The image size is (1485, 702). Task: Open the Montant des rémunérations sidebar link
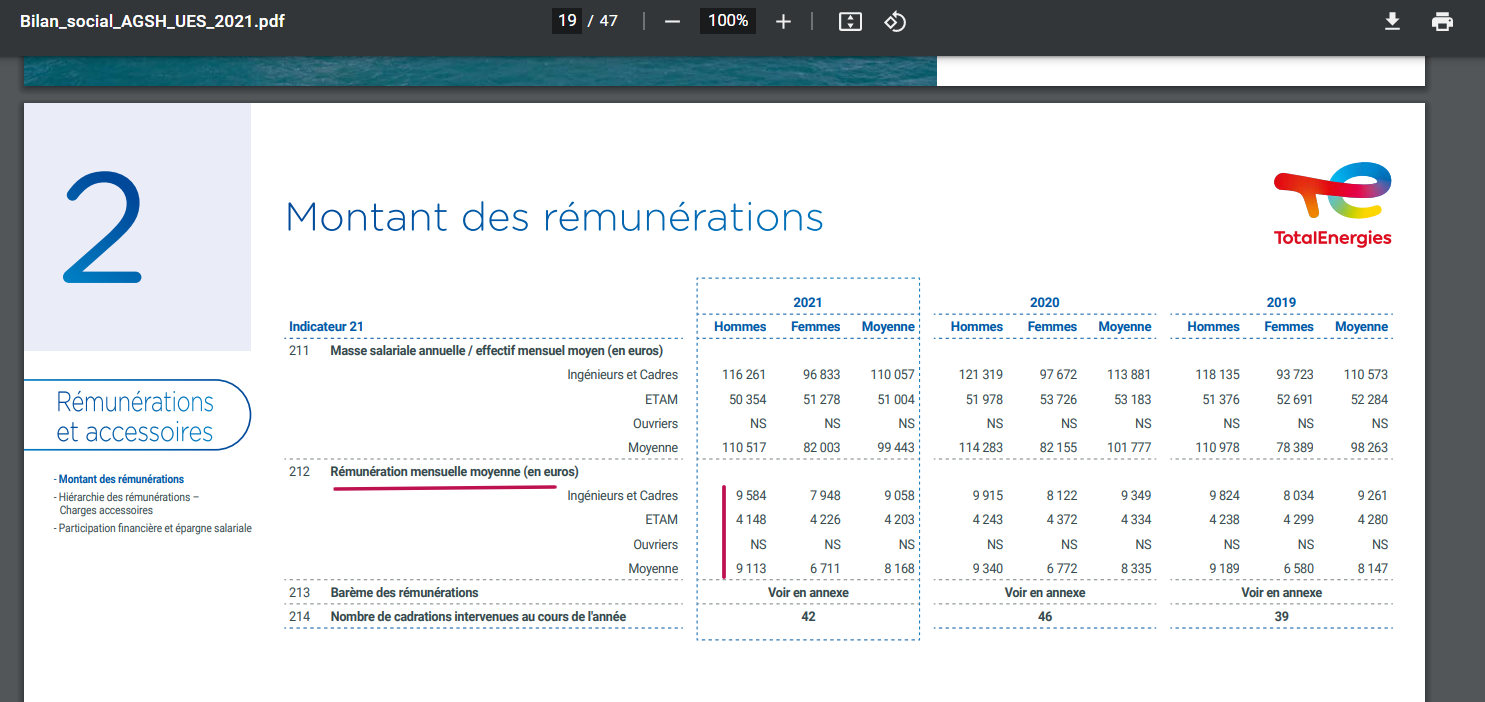point(121,479)
